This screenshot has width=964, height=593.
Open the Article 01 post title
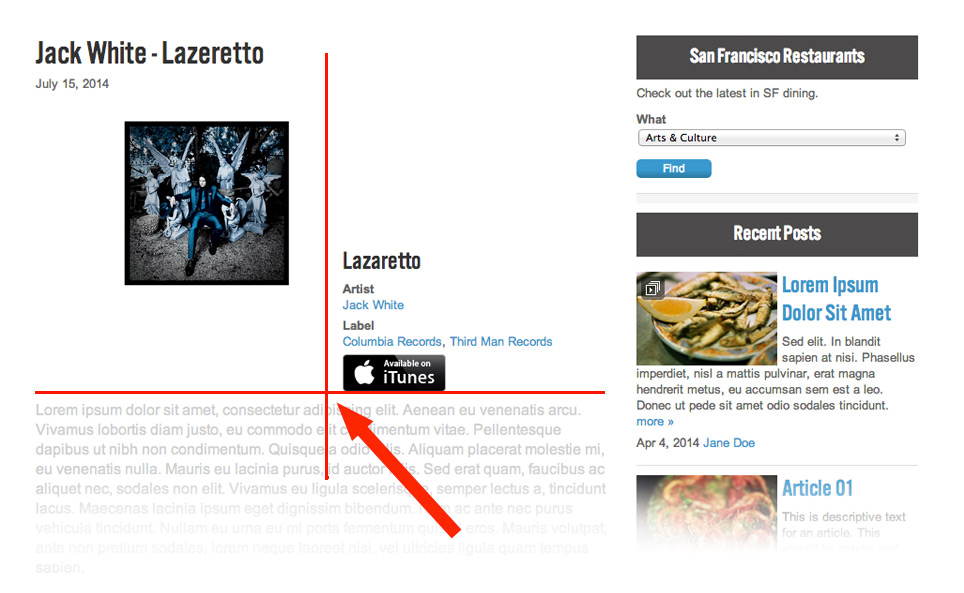pos(818,489)
